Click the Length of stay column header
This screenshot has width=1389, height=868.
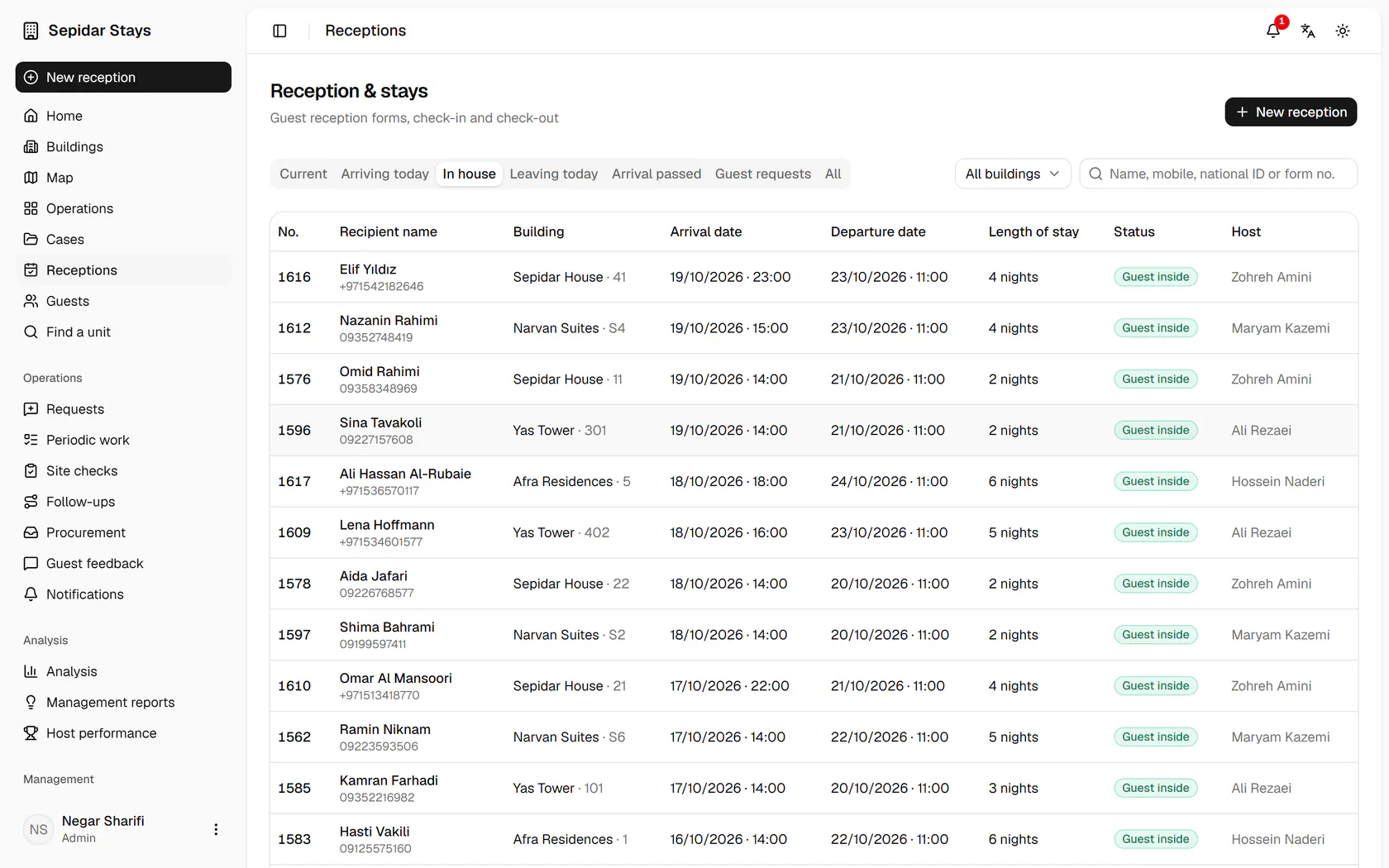pos(1033,231)
